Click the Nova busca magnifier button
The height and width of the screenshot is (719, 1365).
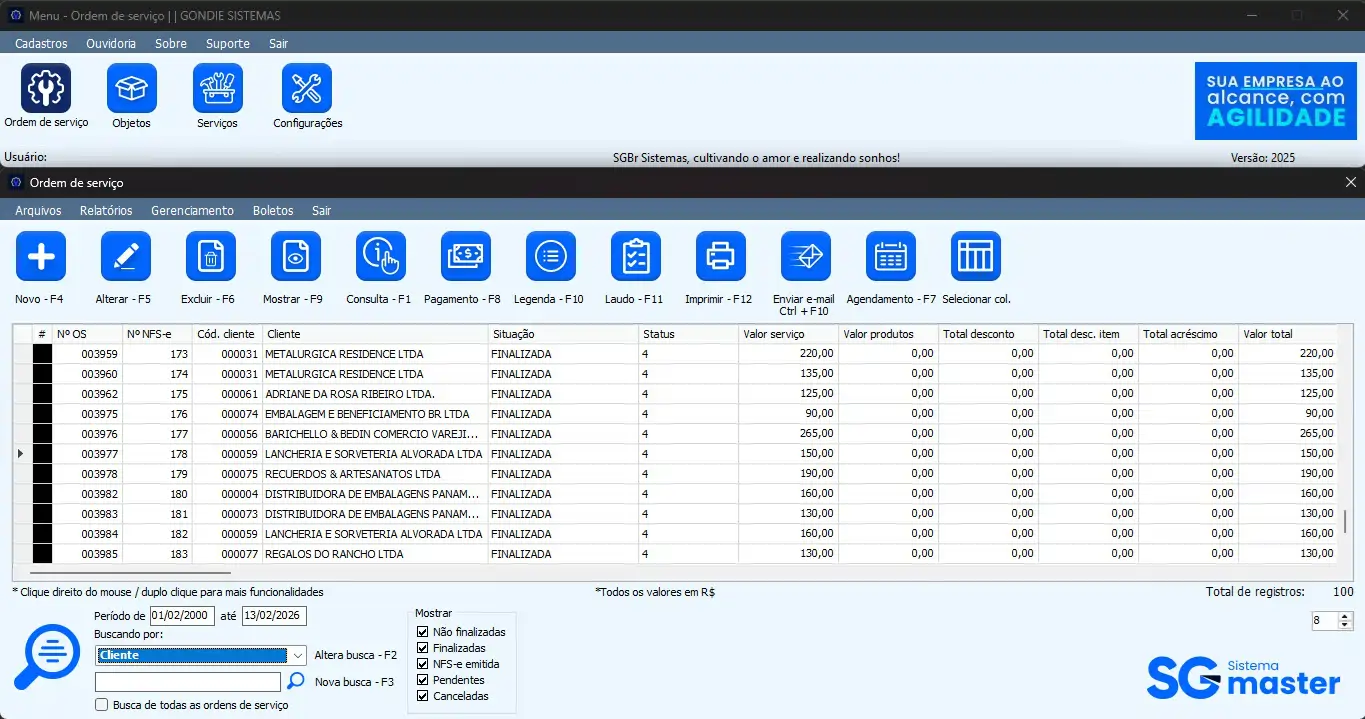(x=296, y=682)
